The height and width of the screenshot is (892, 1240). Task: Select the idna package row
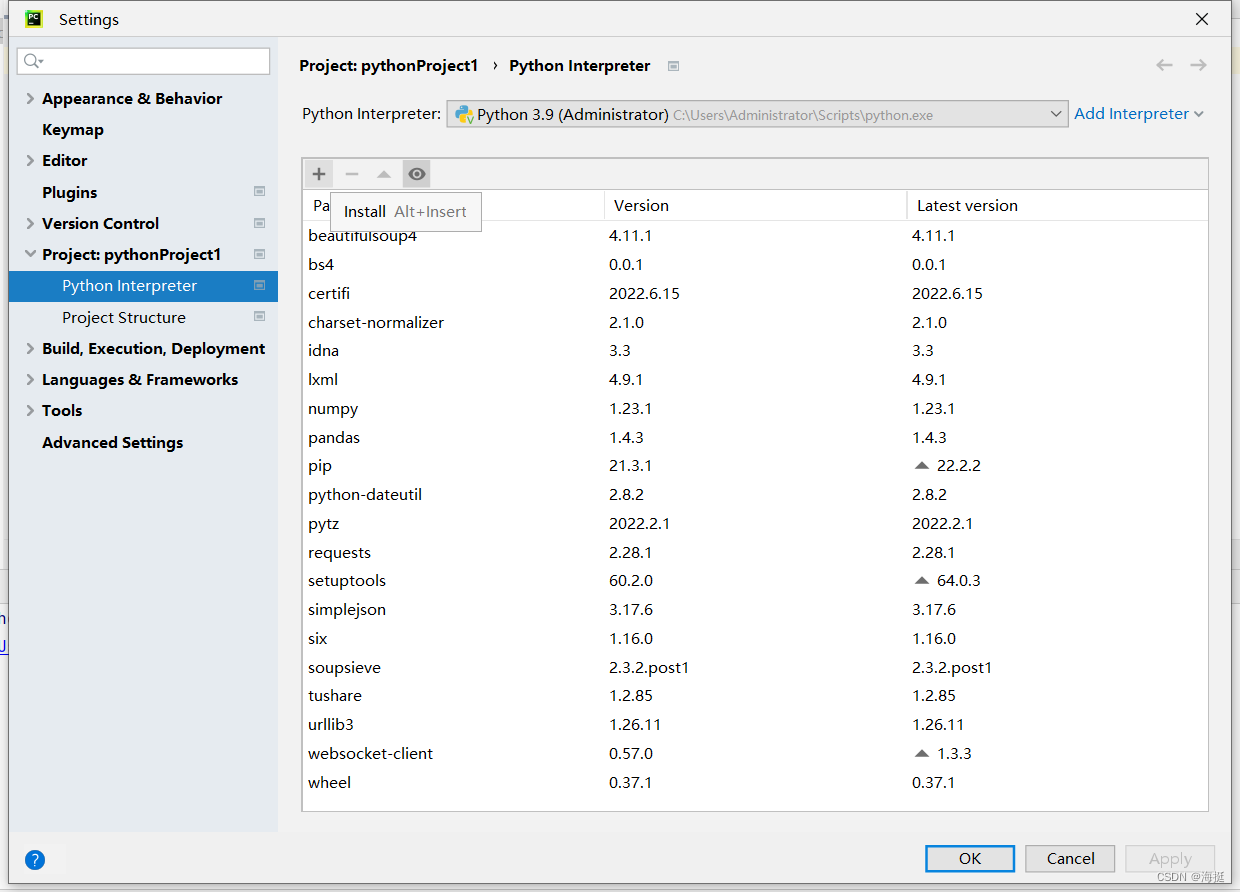755,351
